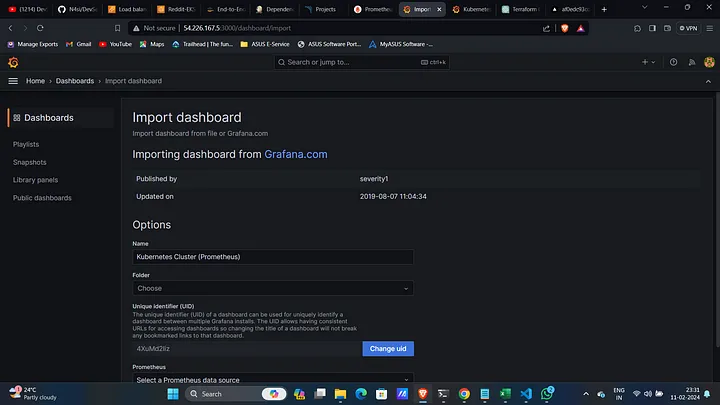Switch to the Kubernetes tab
This screenshot has height=405, width=720.
coord(472,9)
